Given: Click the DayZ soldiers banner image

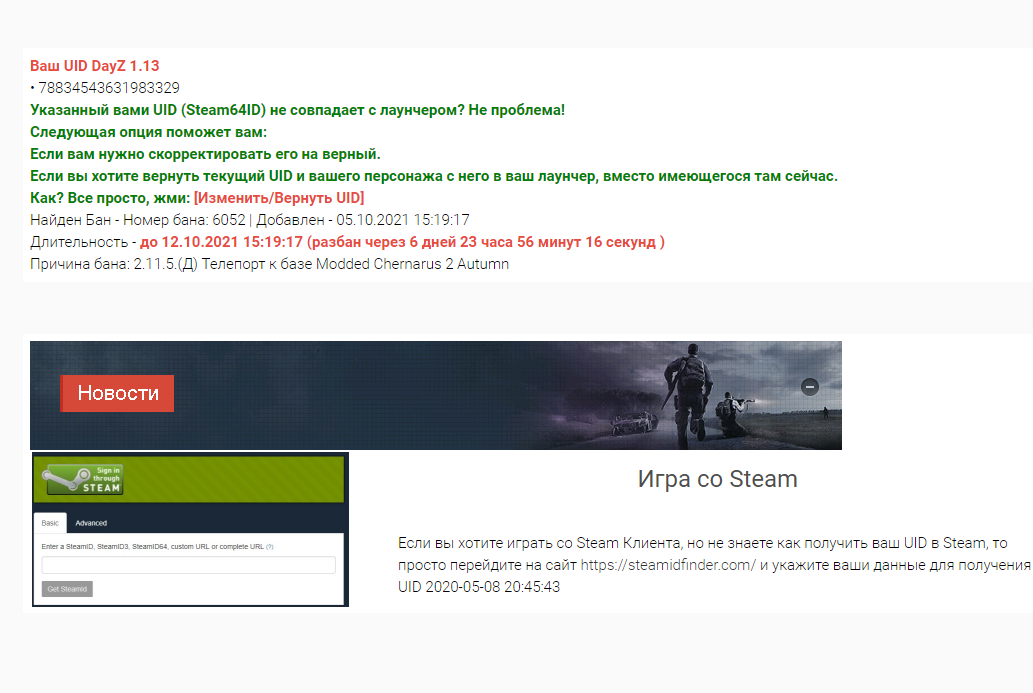Looking at the screenshot, I should (x=435, y=395).
